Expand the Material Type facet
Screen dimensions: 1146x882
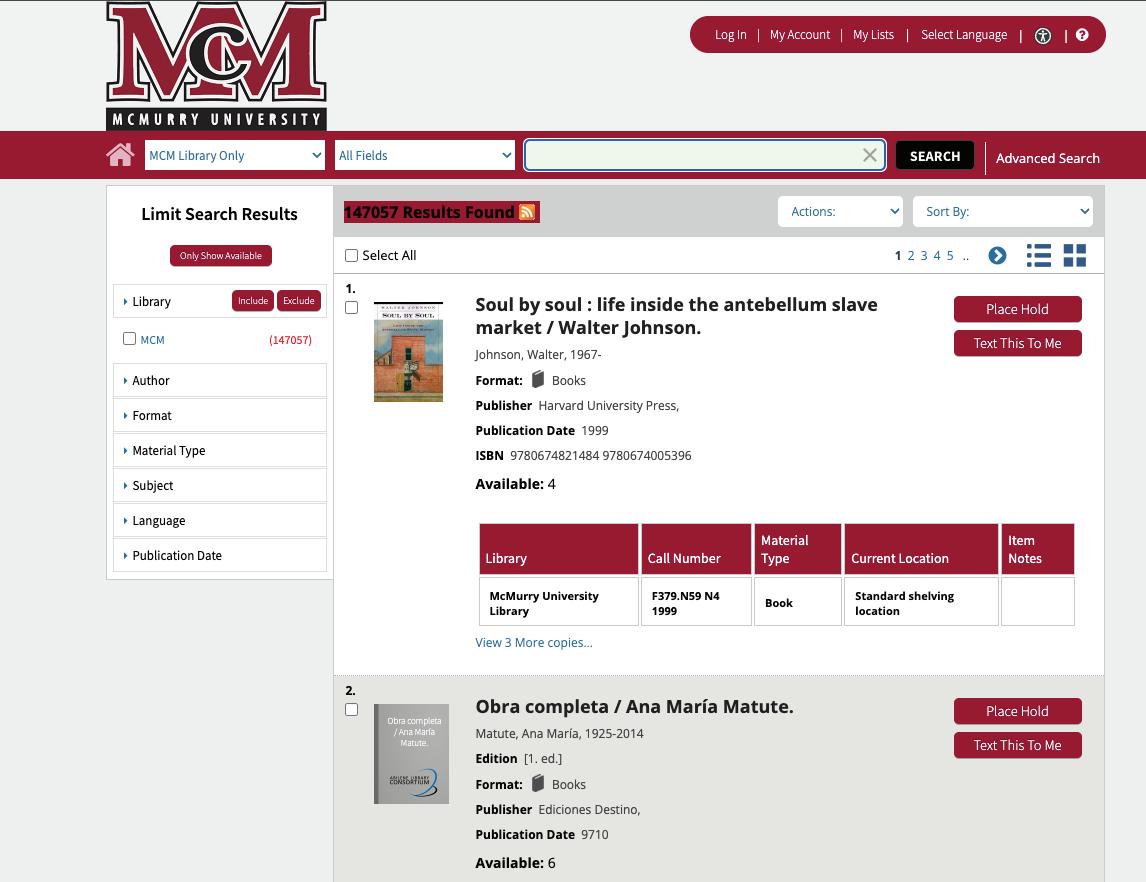pos(220,451)
